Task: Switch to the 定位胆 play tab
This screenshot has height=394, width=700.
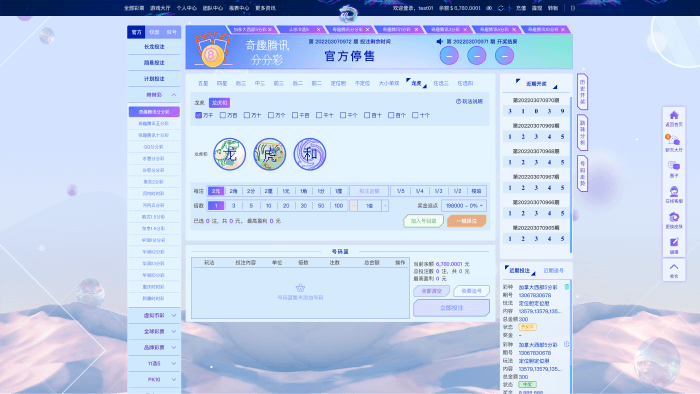Action: click(x=338, y=83)
